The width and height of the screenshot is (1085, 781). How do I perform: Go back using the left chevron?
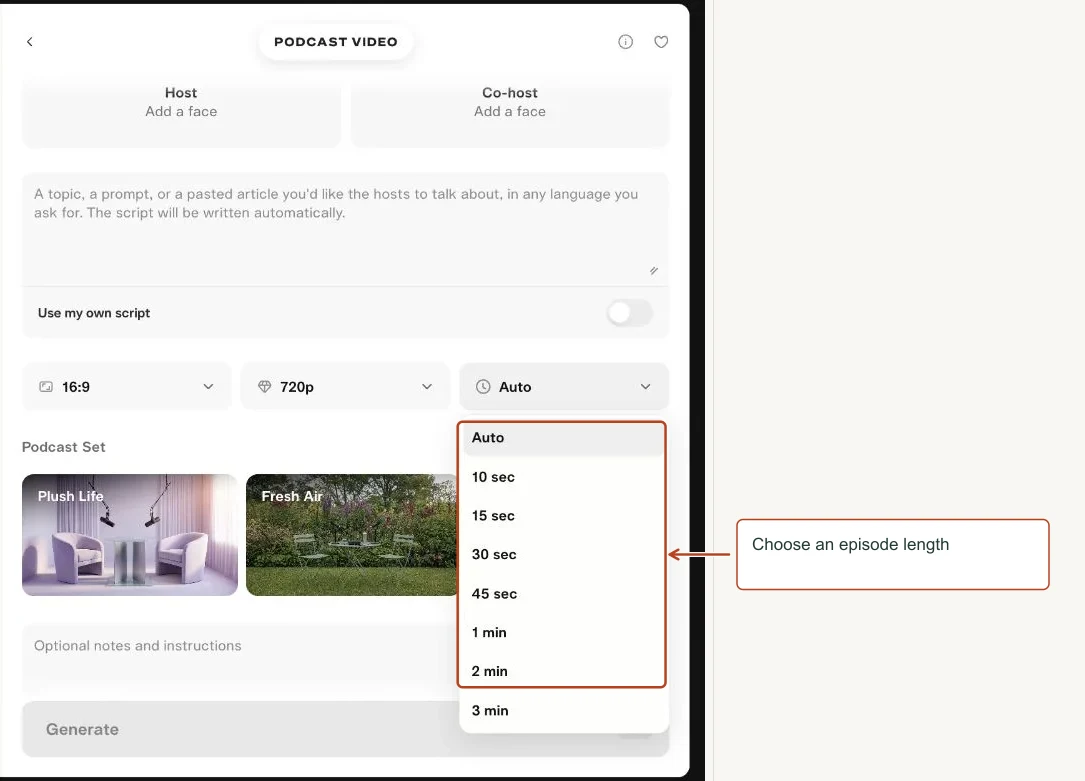tap(30, 42)
